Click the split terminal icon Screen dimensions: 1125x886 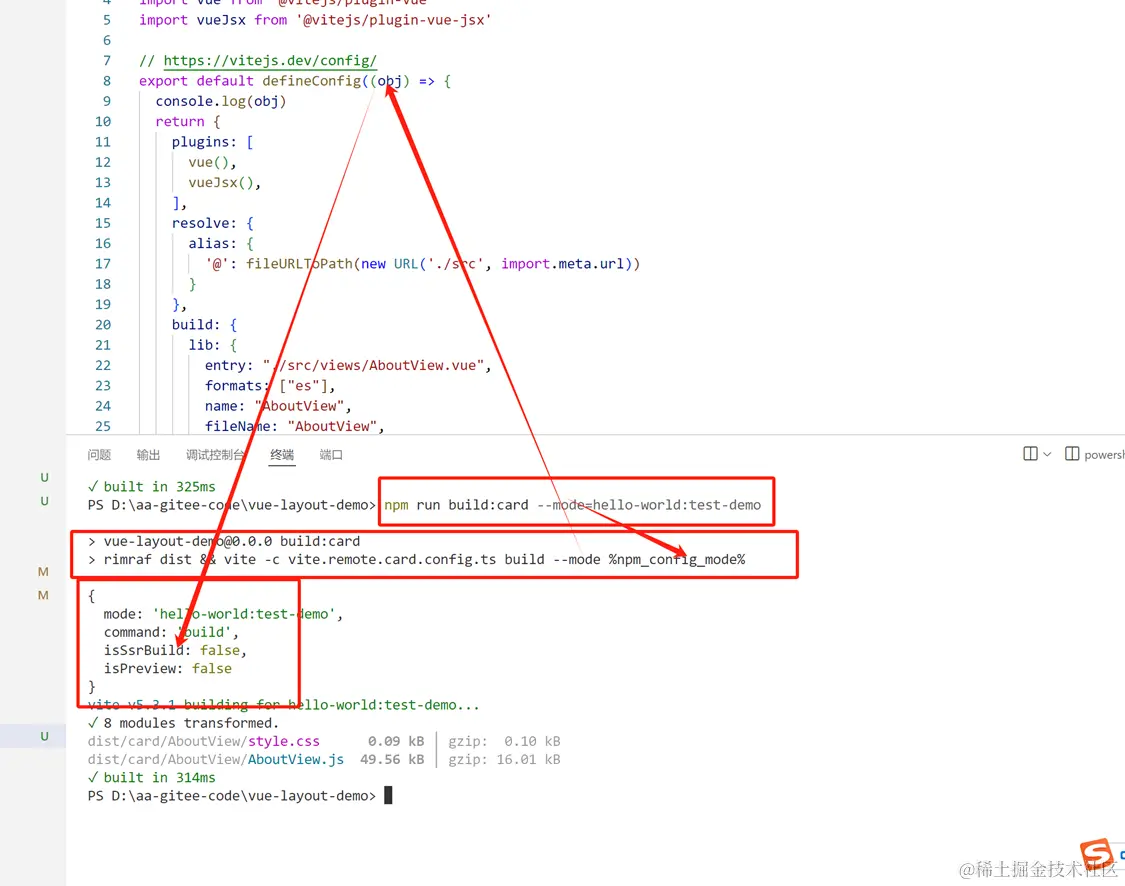(x=1030, y=453)
